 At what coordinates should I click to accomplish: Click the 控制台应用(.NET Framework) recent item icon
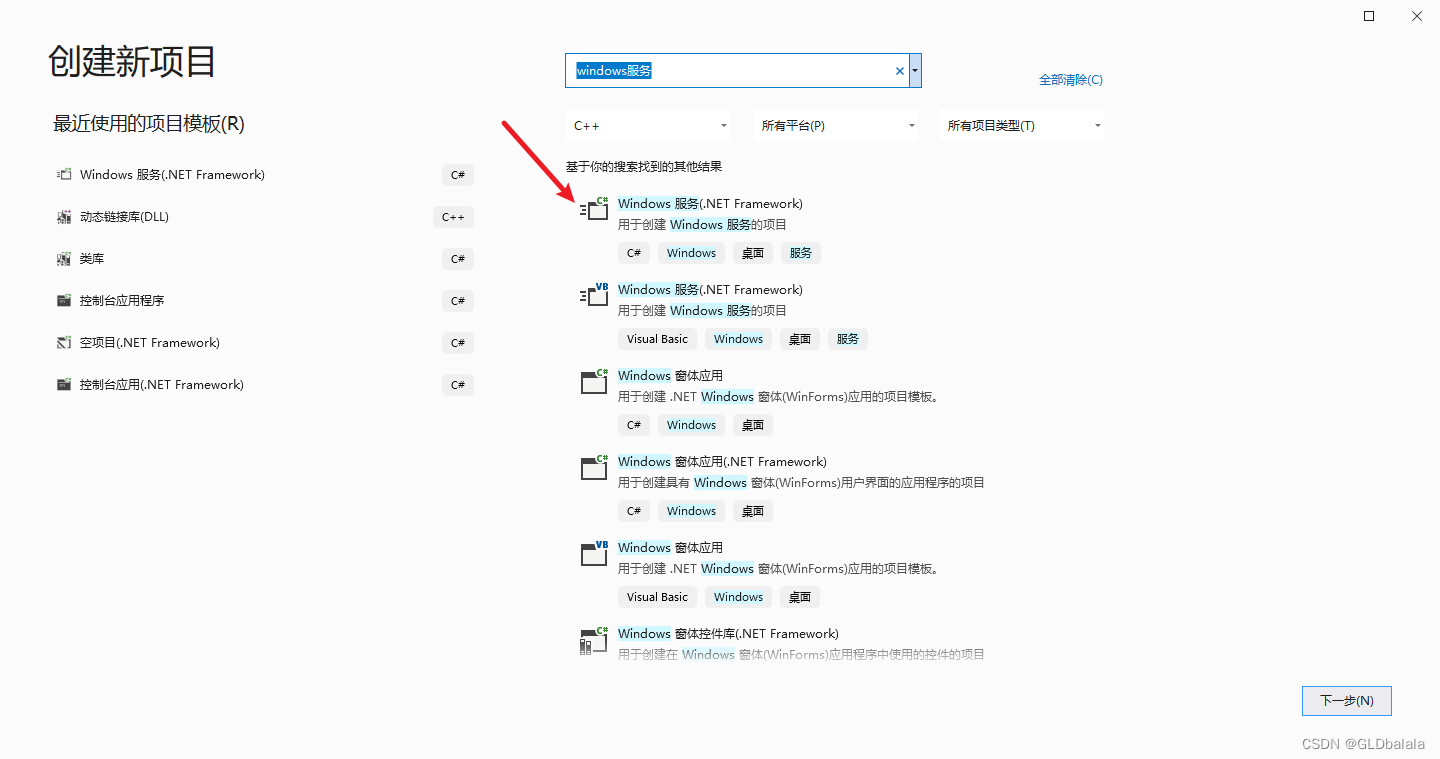(64, 385)
